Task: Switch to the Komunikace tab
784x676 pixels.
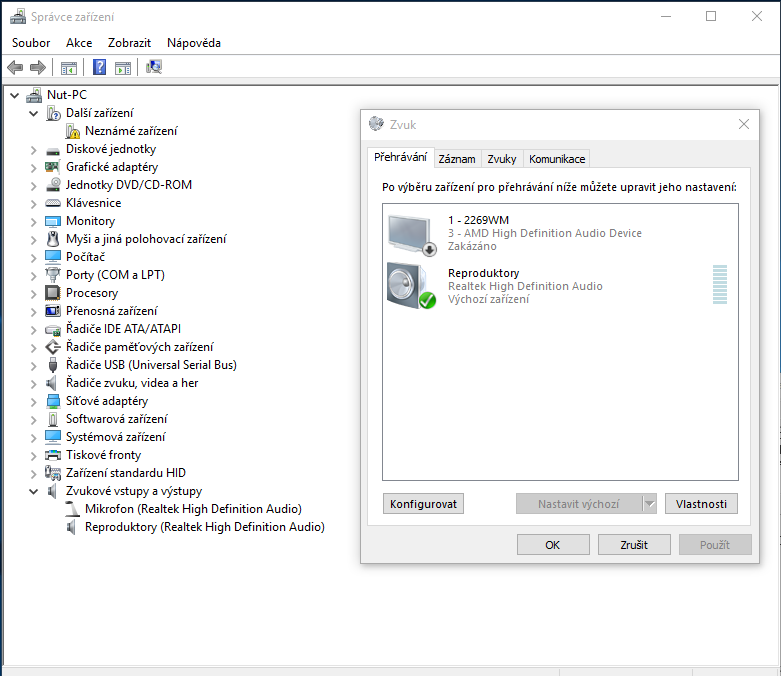Action: coord(557,159)
